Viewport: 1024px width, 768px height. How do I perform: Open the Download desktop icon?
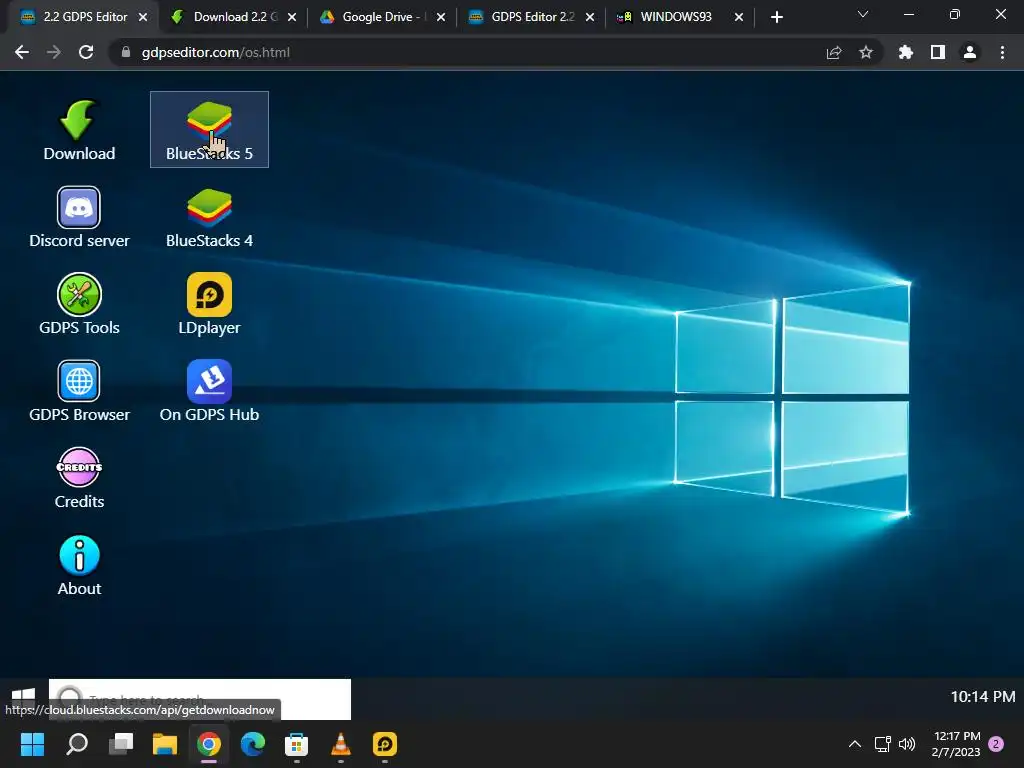coord(79,130)
